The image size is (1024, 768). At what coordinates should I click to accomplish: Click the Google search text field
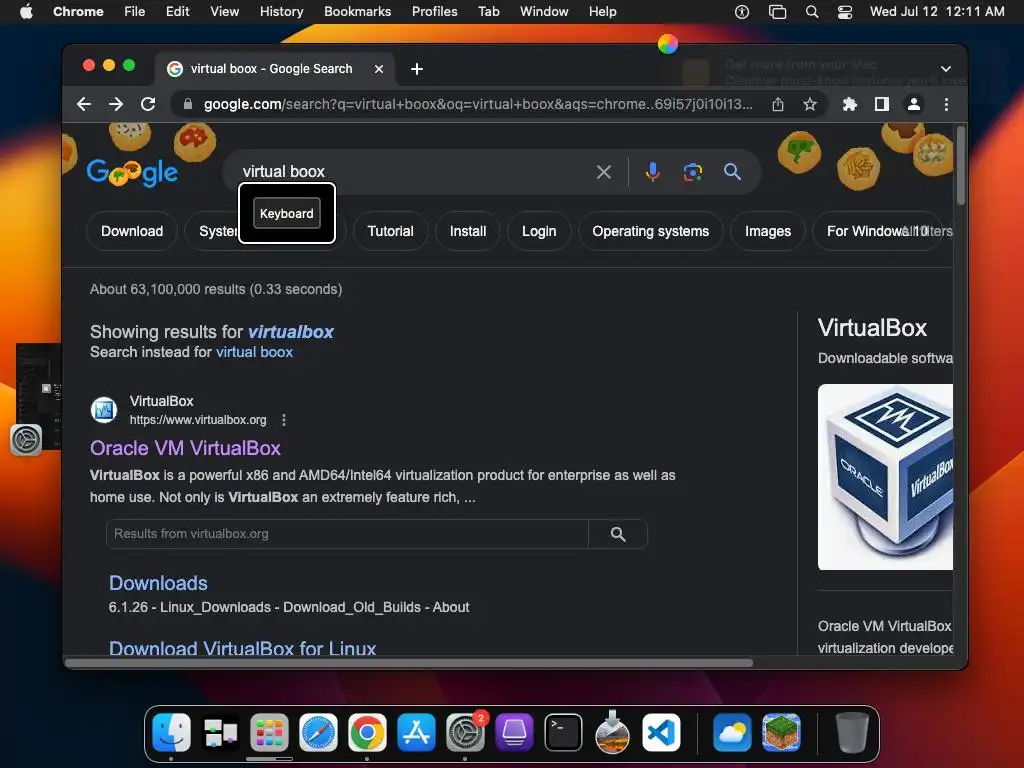click(x=413, y=172)
